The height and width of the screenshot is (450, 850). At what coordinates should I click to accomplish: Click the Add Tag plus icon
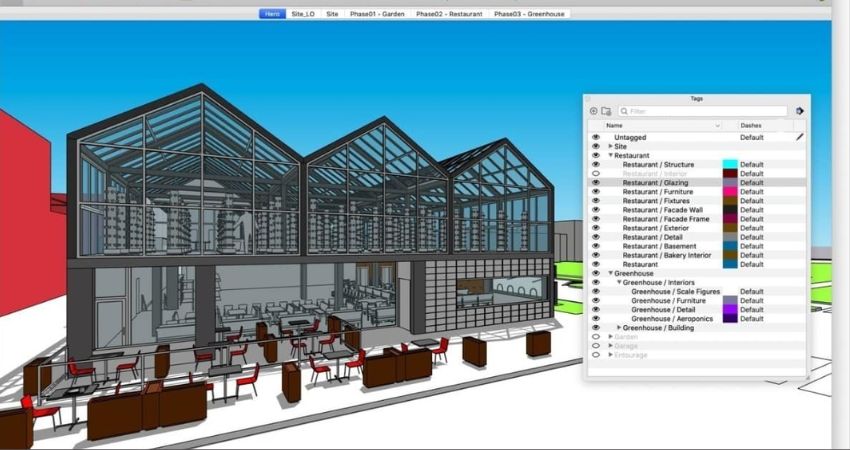pyautogui.click(x=594, y=111)
